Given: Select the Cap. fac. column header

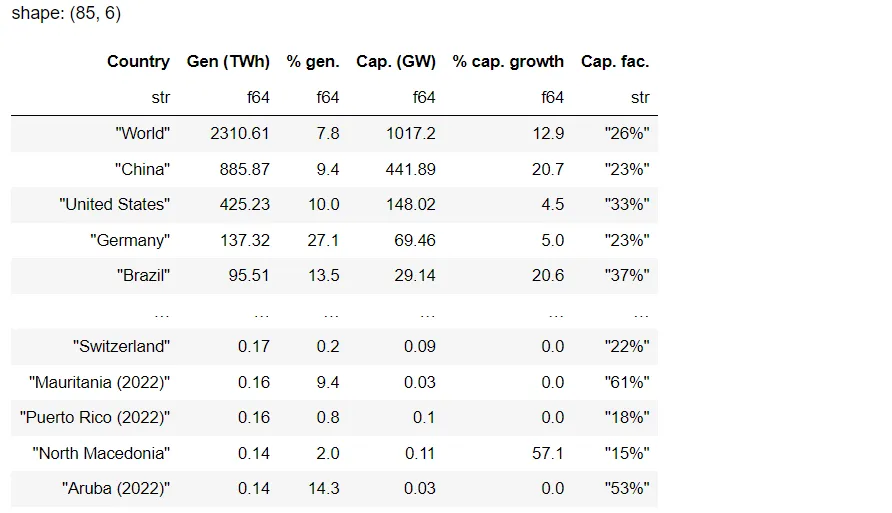Looking at the screenshot, I should click(614, 62).
